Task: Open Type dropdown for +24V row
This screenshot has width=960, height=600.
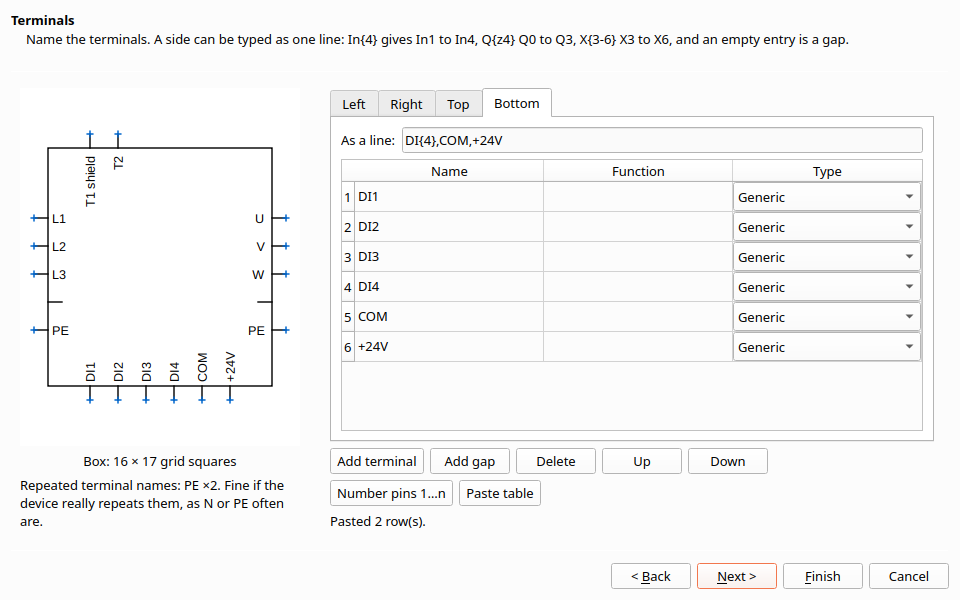Action: point(827,347)
